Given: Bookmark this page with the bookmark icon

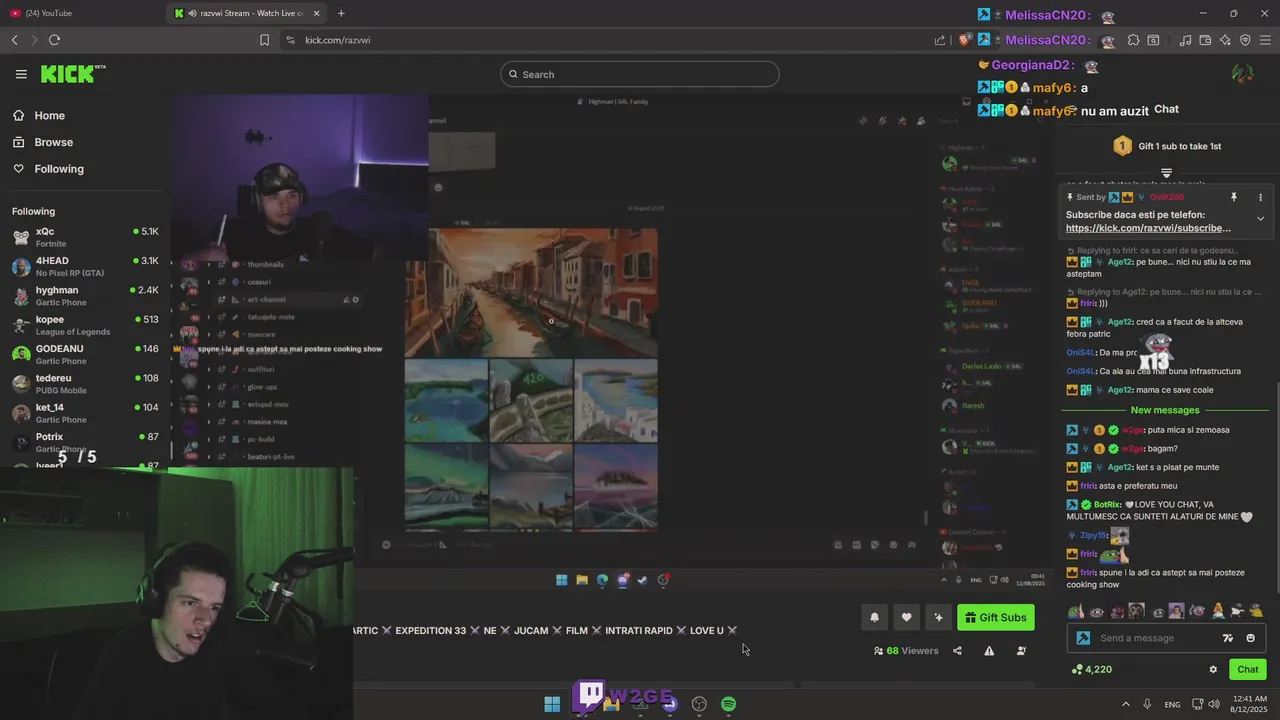Looking at the screenshot, I should pos(264,40).
